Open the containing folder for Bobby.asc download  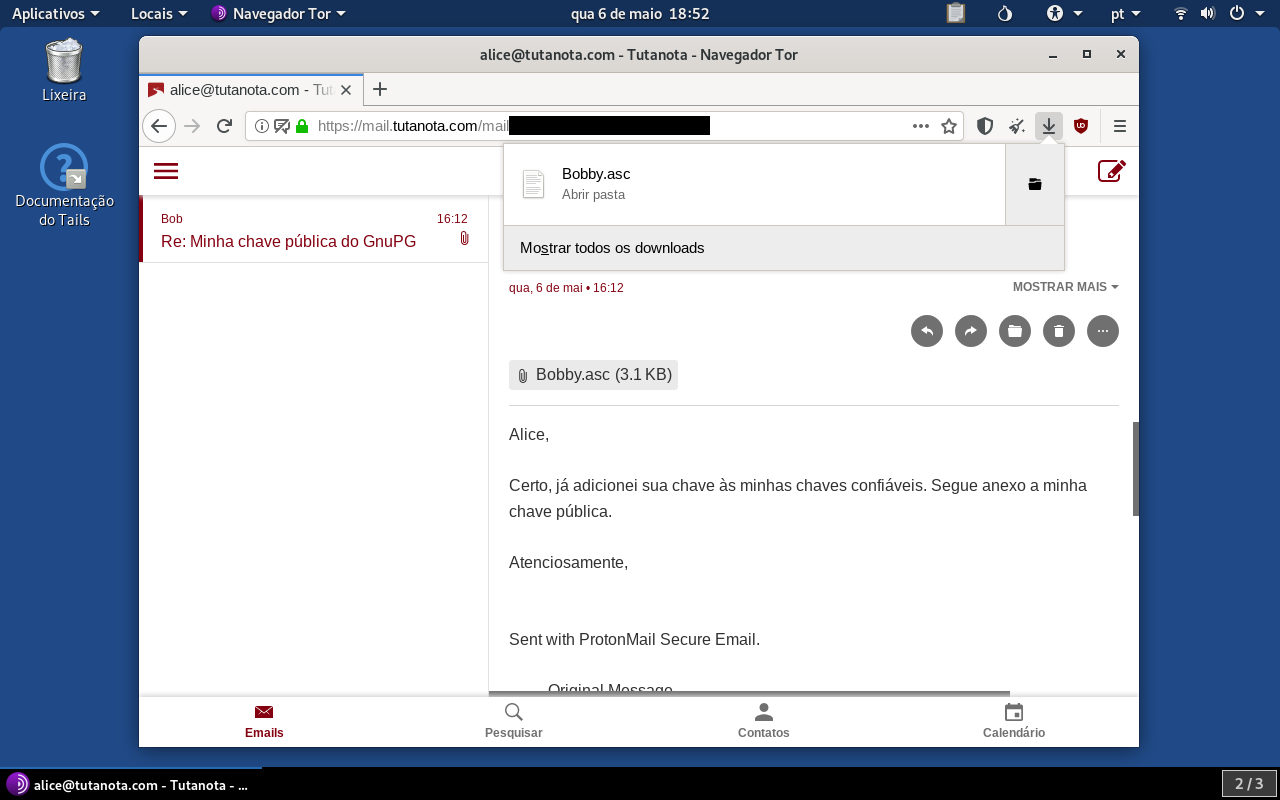click(x=1035, y=184)
